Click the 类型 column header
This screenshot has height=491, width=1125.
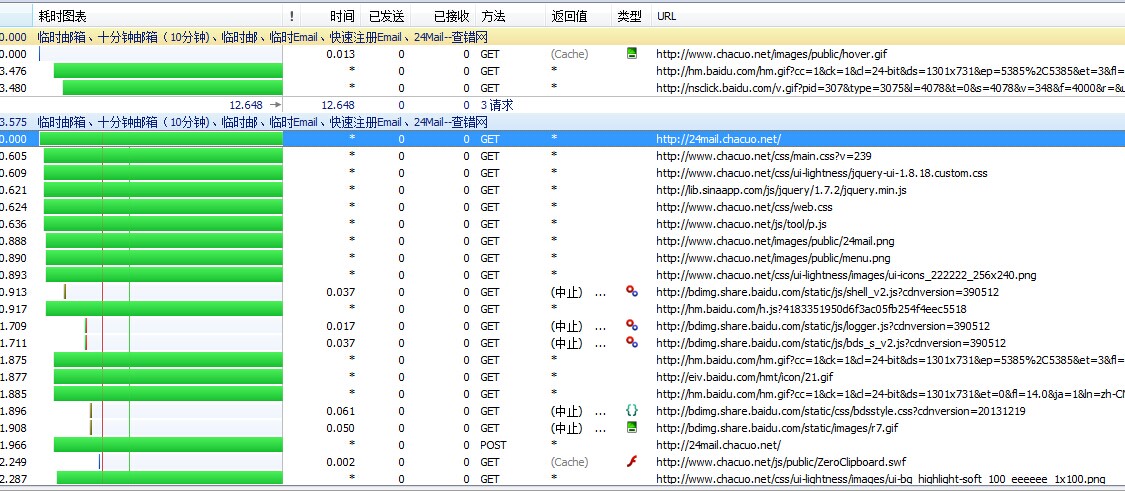tap(629, 17)
